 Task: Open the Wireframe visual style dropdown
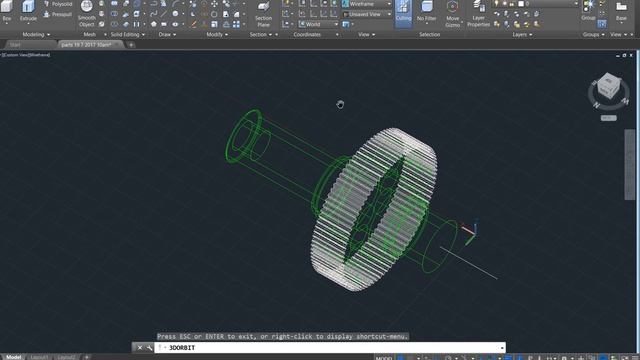point(367,4)
